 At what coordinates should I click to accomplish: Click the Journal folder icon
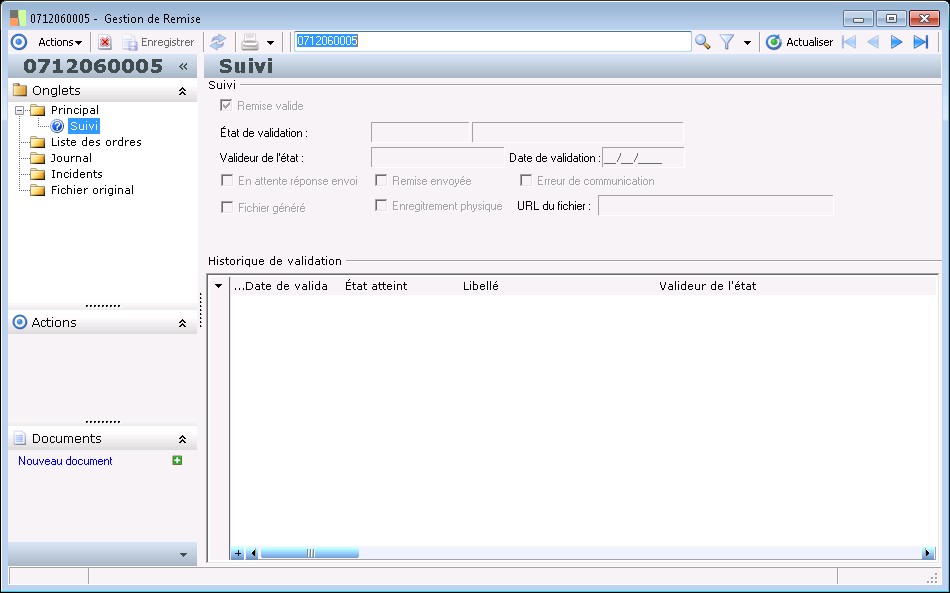click(x=38, y=158)
